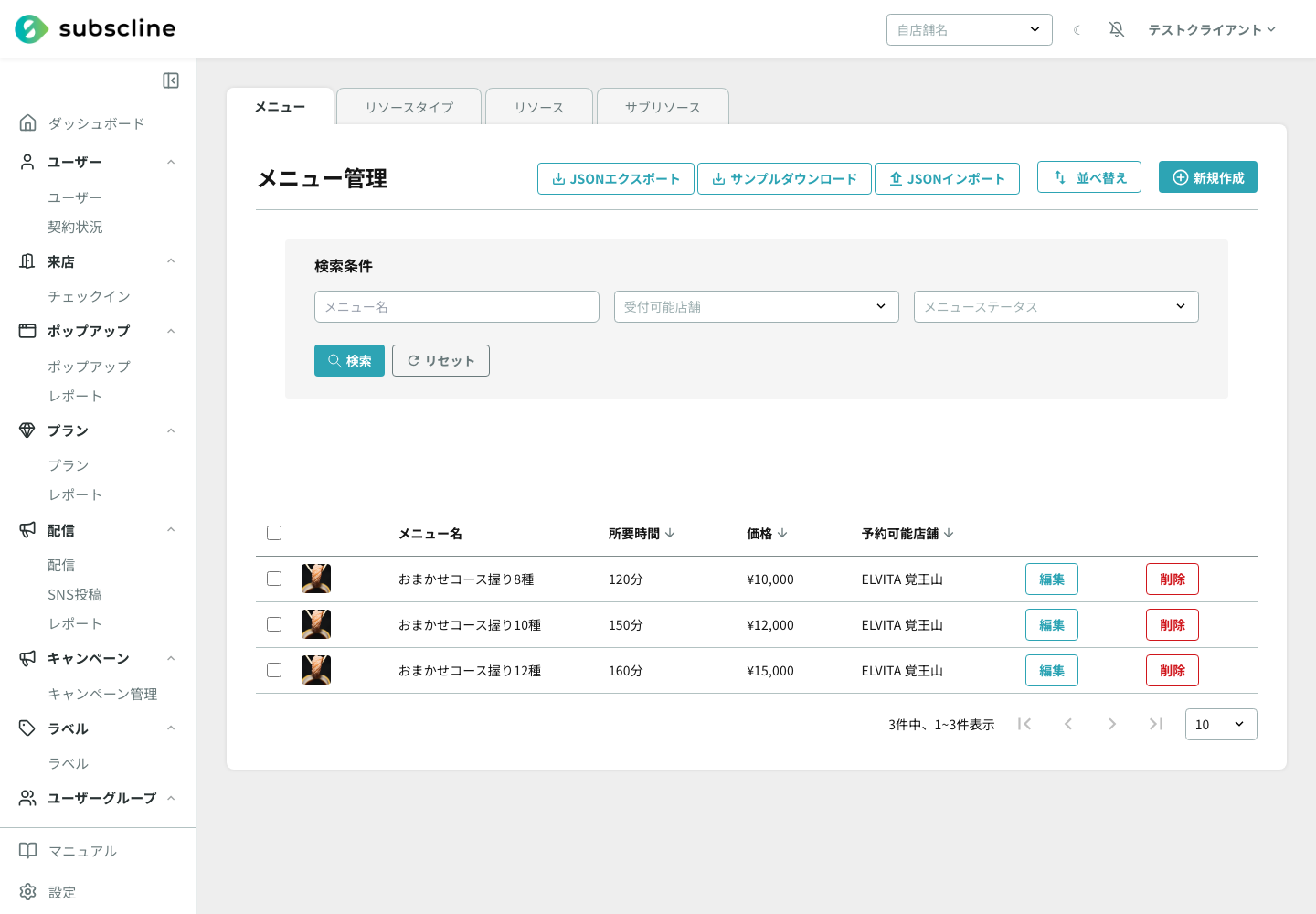Viewport: 1316px width, 914px height.
Task: Open the ダッシュボード home icon
Action: pyautogui.click(x=28, y=122)
